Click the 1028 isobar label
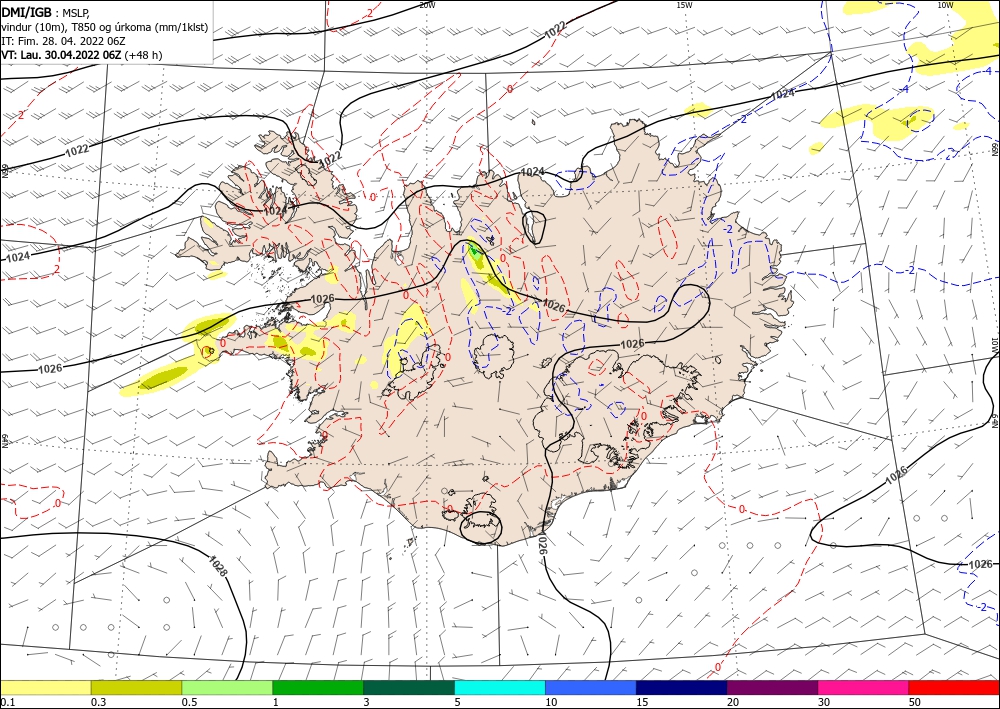The height and width of the screenshot is (709, 1000). [218, 565]
